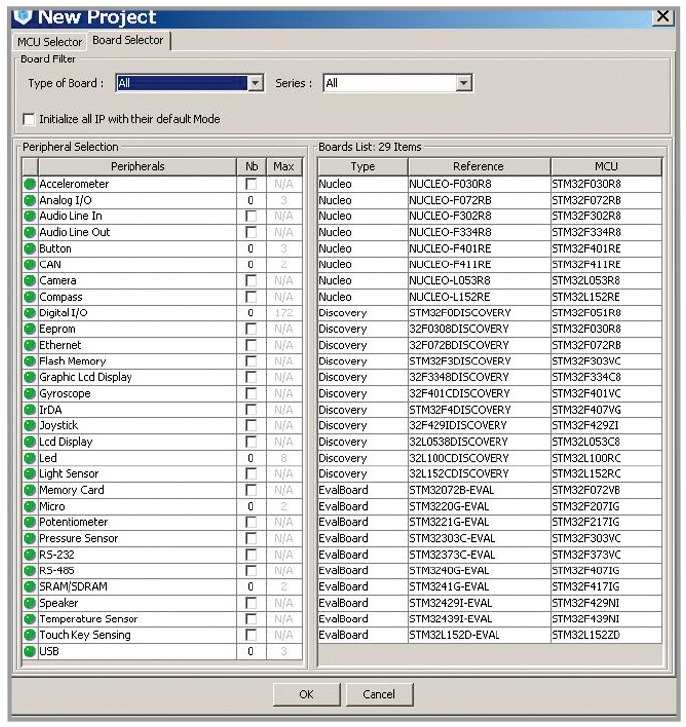The image size is (686, 727).
Task: Click the green indicator next to Potentiometer
Action: [30, 523]
